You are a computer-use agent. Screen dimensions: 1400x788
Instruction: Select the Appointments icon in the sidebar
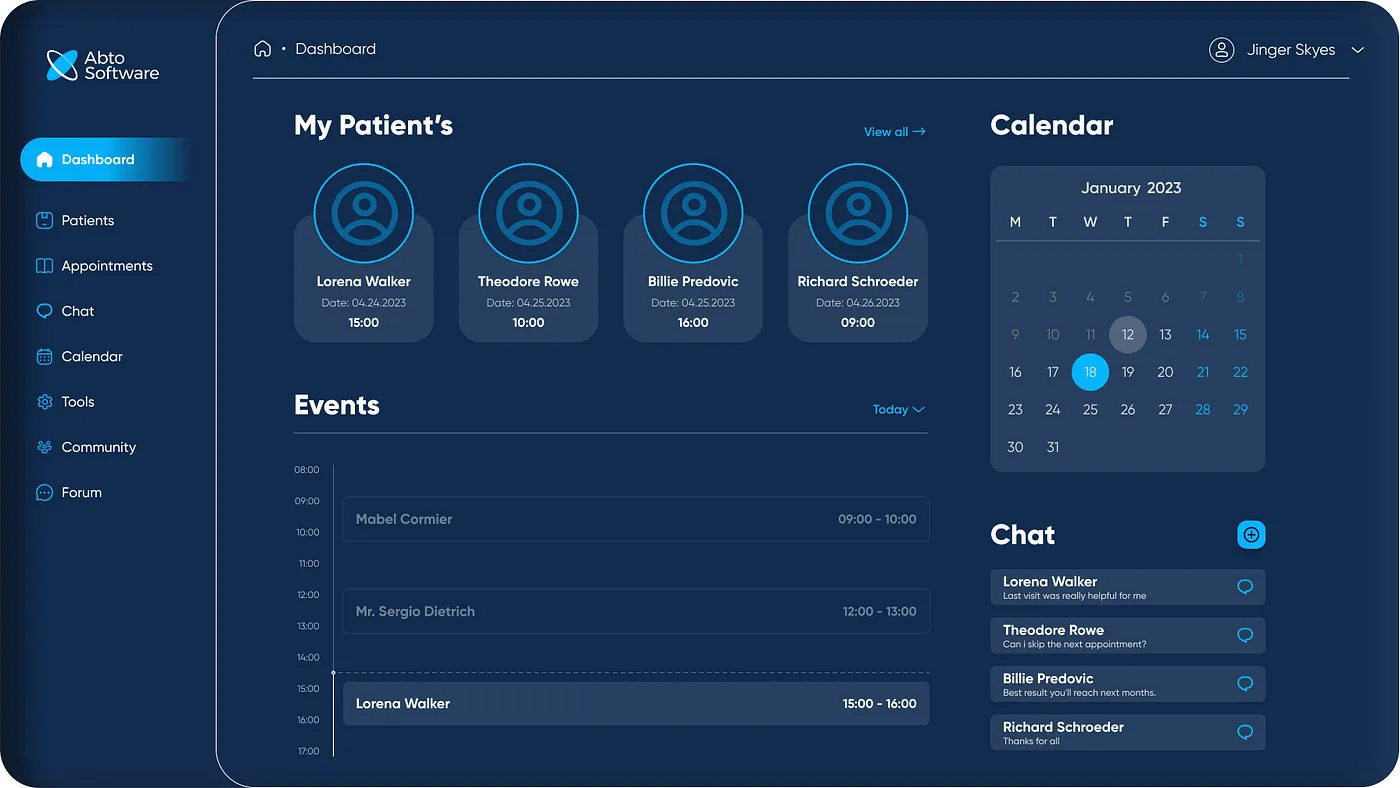point(44,265)
